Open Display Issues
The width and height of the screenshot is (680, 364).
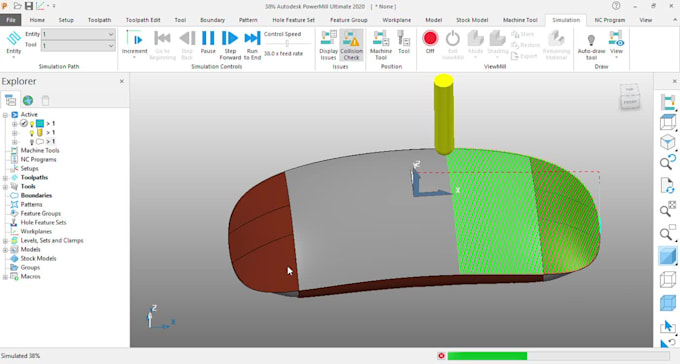click(x=328, y=45)
